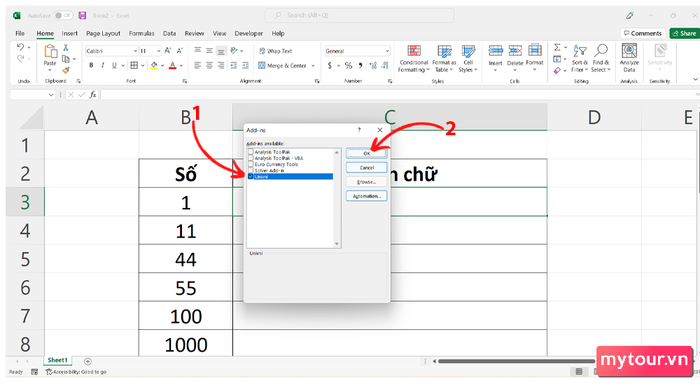Screen dimensions: 700x386
Task: Click the Borders icon
Action: click(134, 66)
